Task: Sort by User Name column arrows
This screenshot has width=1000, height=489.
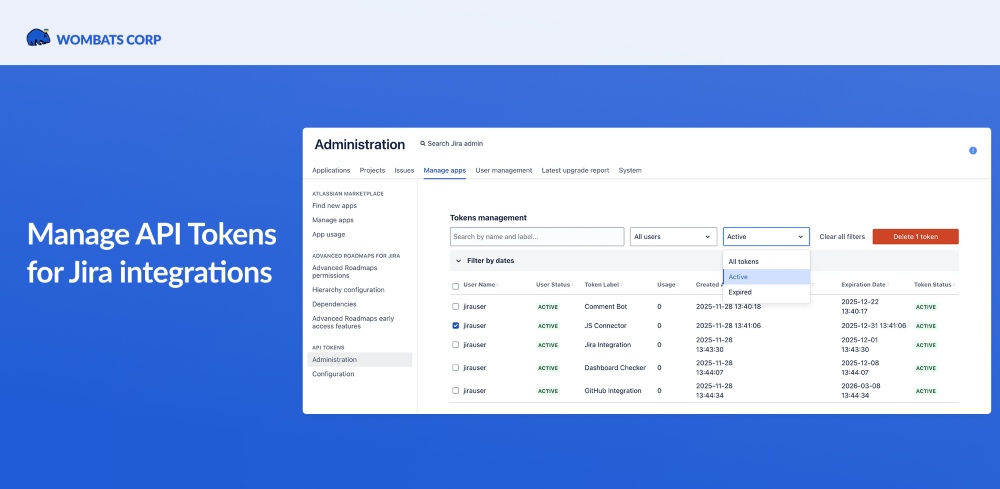Action: pyautogui.click(x=497, y=285)
